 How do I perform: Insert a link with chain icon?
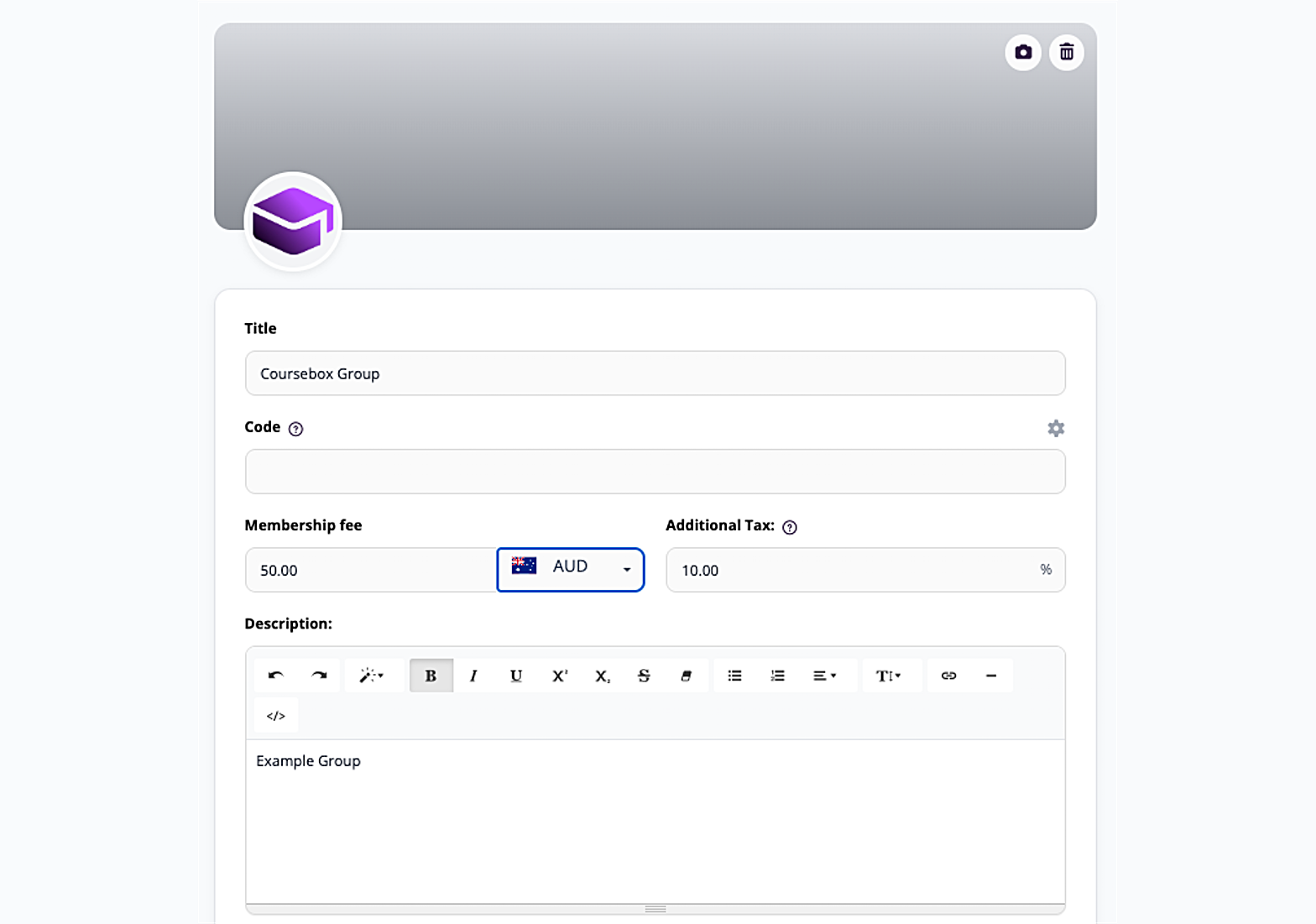[949, 676]
